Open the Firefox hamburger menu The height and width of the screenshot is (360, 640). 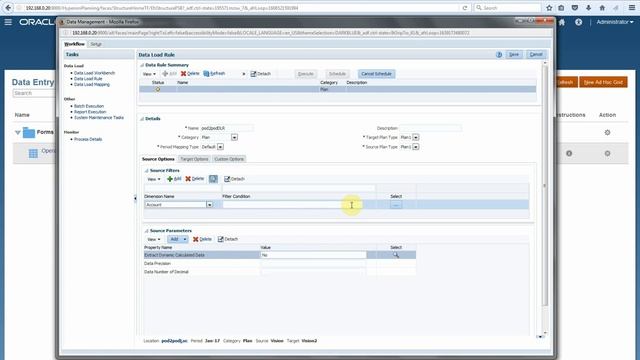pyautogui.click(x=631, y=8)
